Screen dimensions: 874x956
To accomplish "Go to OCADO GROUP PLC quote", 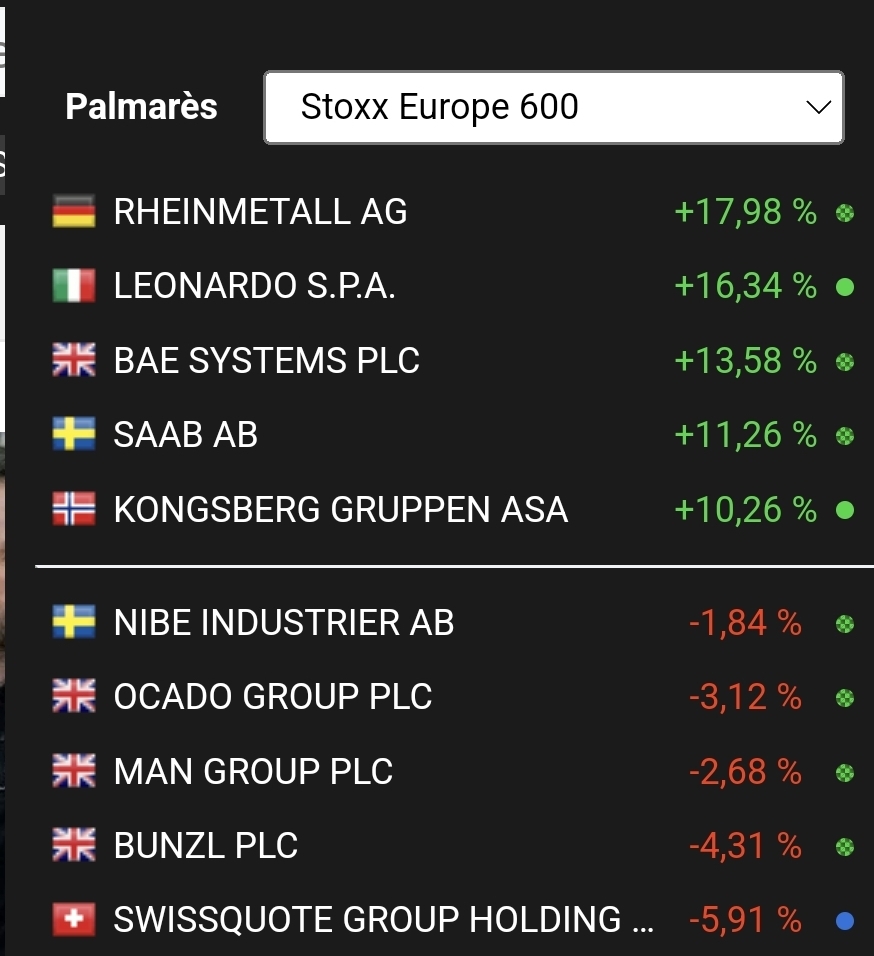I will click(x=273, y=696).
